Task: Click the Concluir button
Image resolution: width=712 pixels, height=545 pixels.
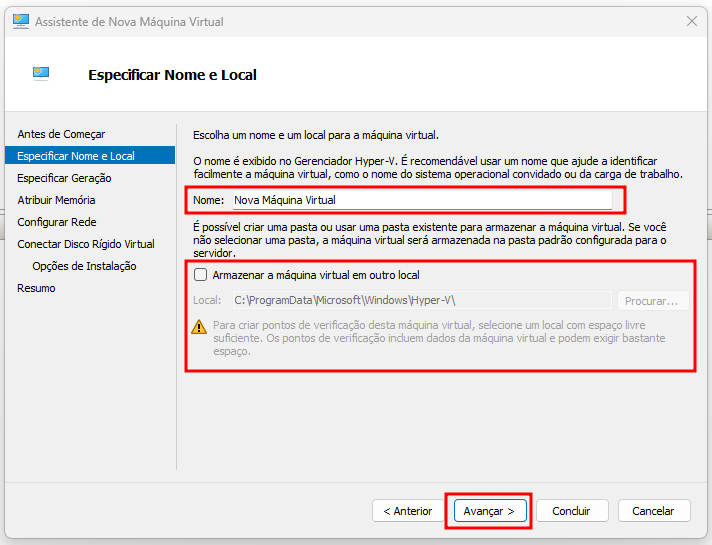Action: 572,511
